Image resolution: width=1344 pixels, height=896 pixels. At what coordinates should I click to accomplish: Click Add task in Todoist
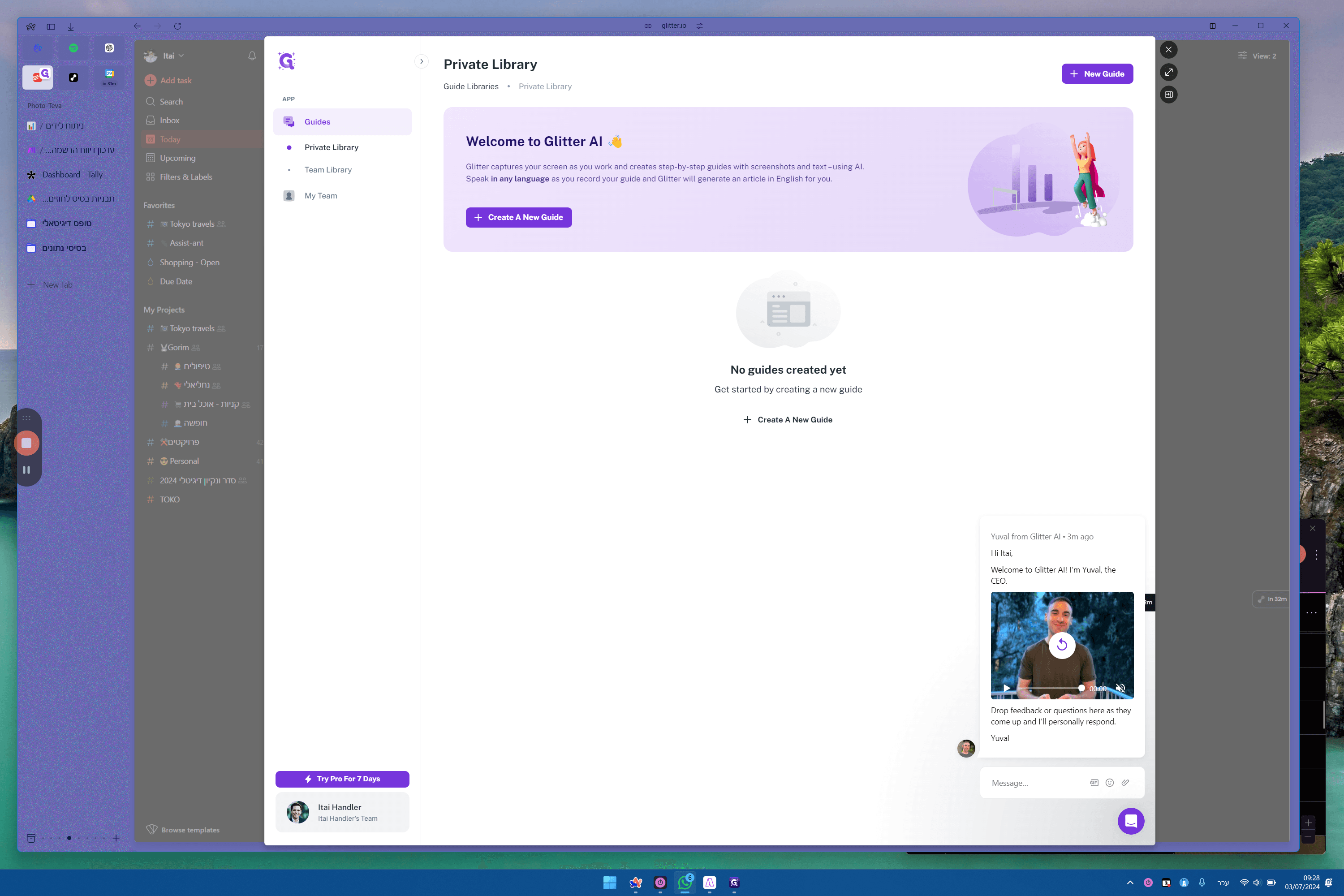point(168,81)
